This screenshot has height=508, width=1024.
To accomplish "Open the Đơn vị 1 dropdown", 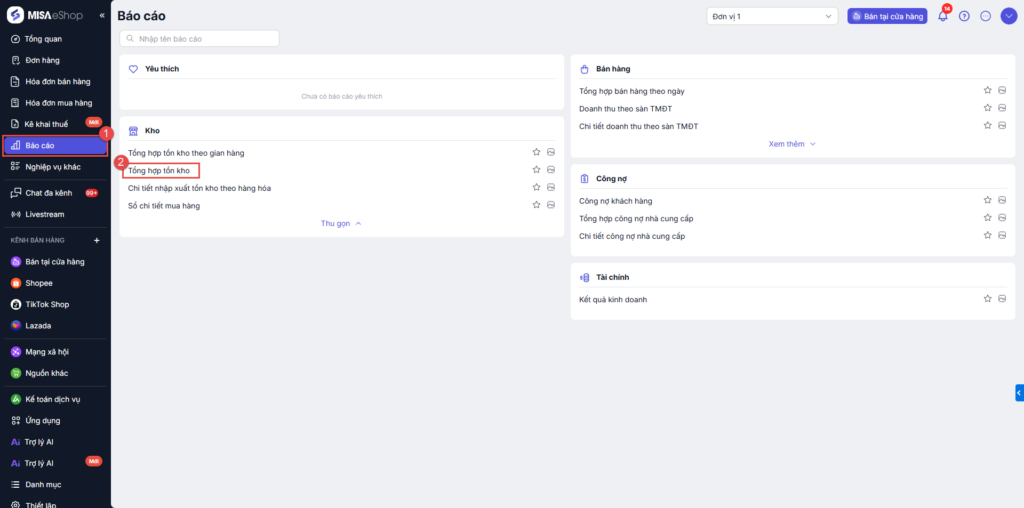I will [772, 16].
